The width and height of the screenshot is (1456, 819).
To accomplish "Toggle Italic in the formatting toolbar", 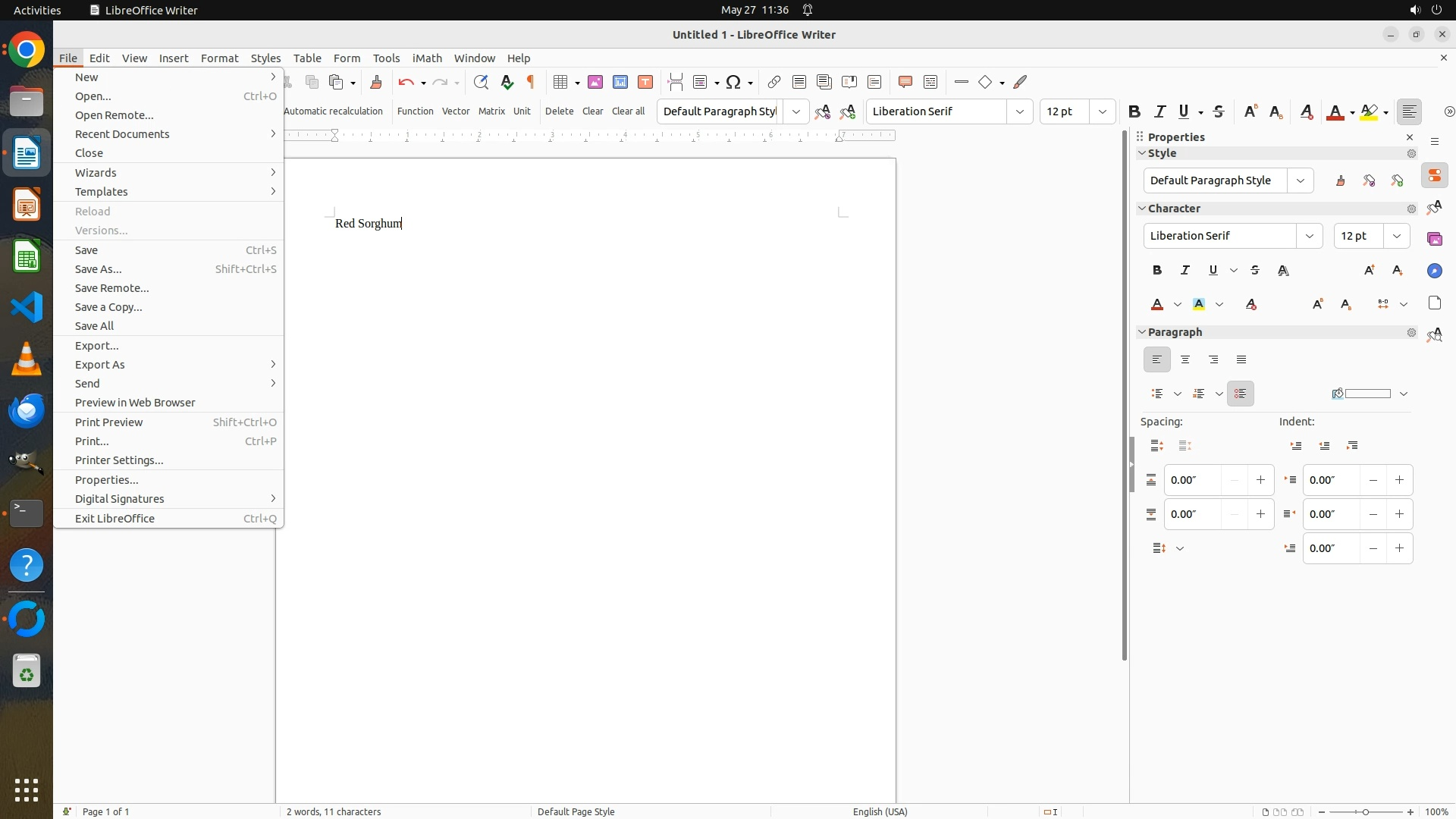I will click(1159, 111).
